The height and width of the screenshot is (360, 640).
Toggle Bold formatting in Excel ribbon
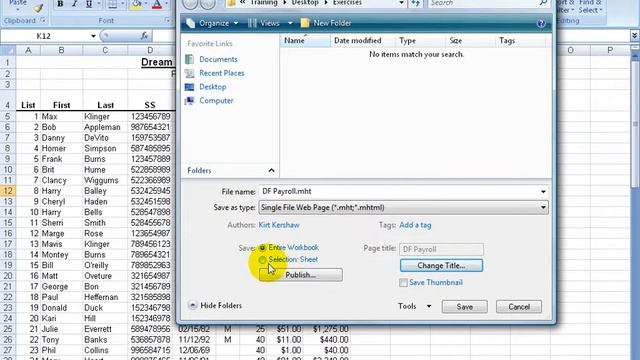pyautogui.click(x=60, y=4)
